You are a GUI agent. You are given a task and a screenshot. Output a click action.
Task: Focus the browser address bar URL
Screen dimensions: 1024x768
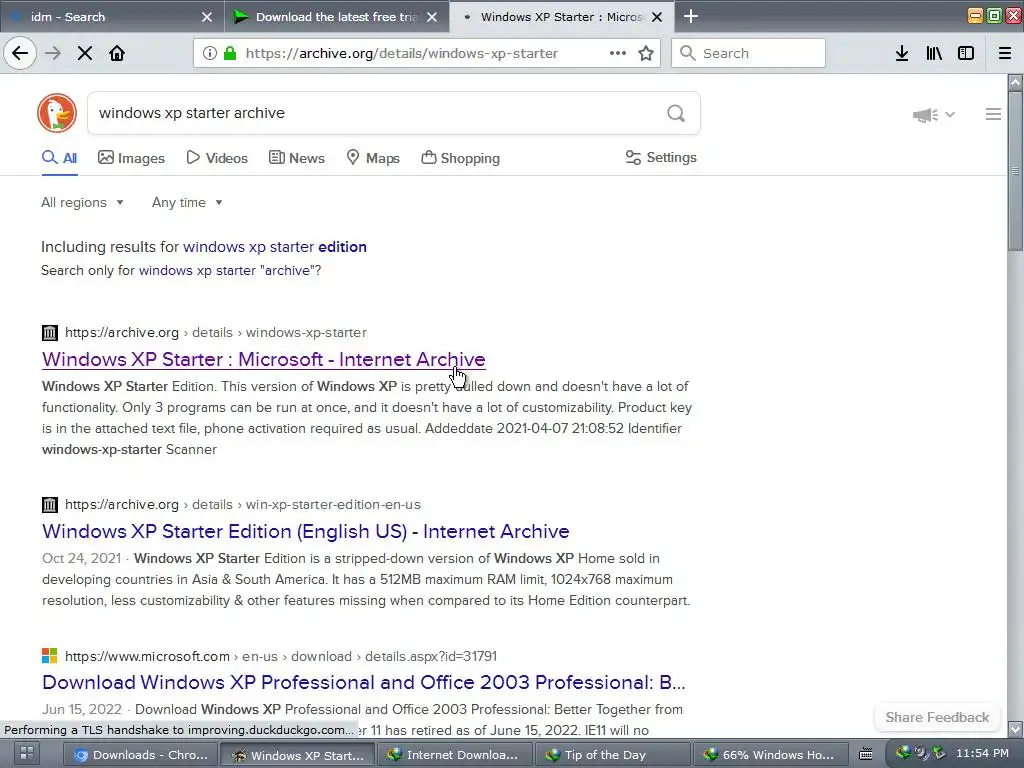point(402,53)
